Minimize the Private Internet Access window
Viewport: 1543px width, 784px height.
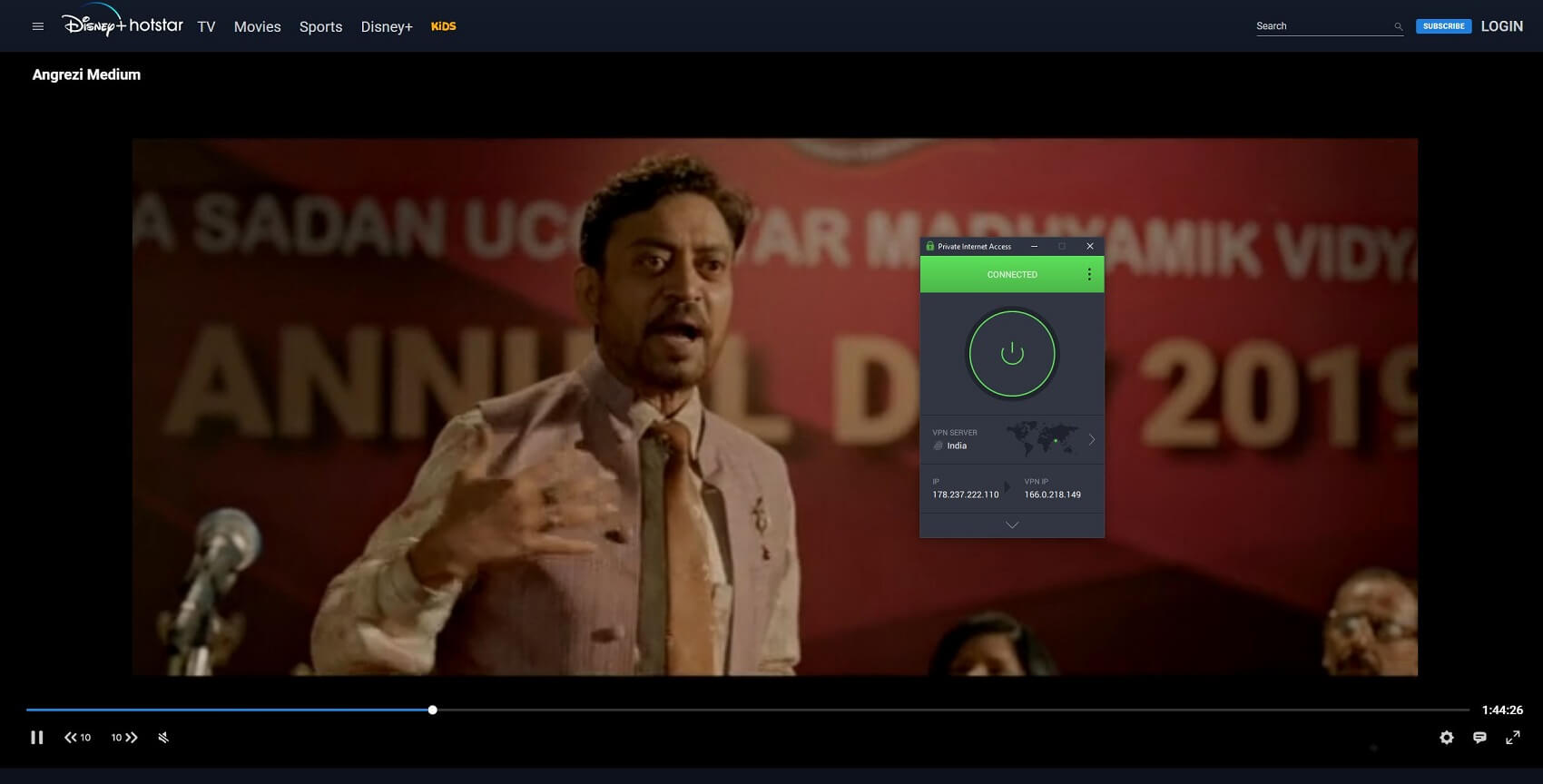point(1034,246)
